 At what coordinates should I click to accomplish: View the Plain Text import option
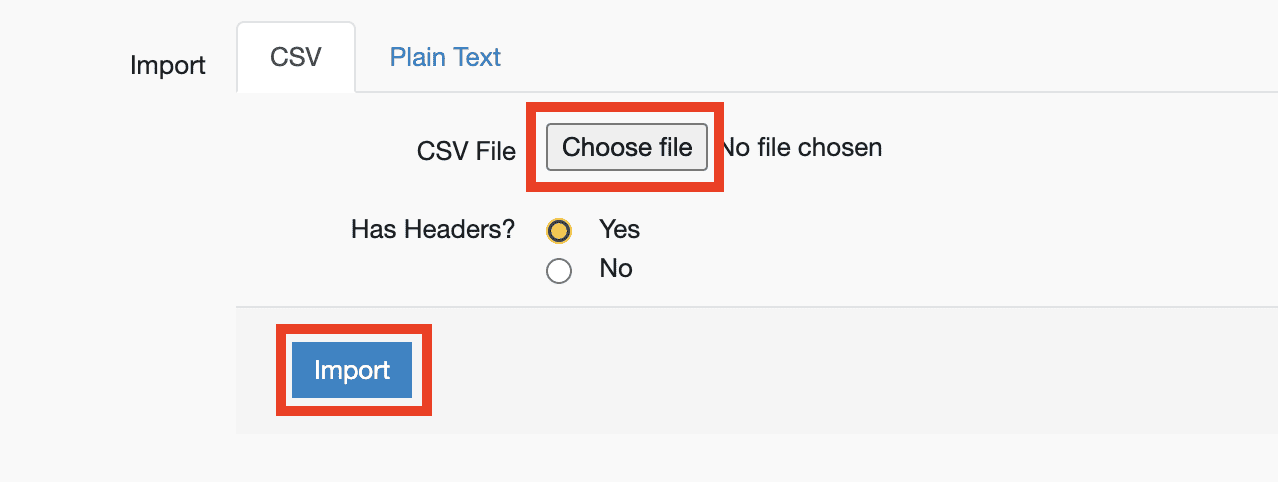coord(445,57)
